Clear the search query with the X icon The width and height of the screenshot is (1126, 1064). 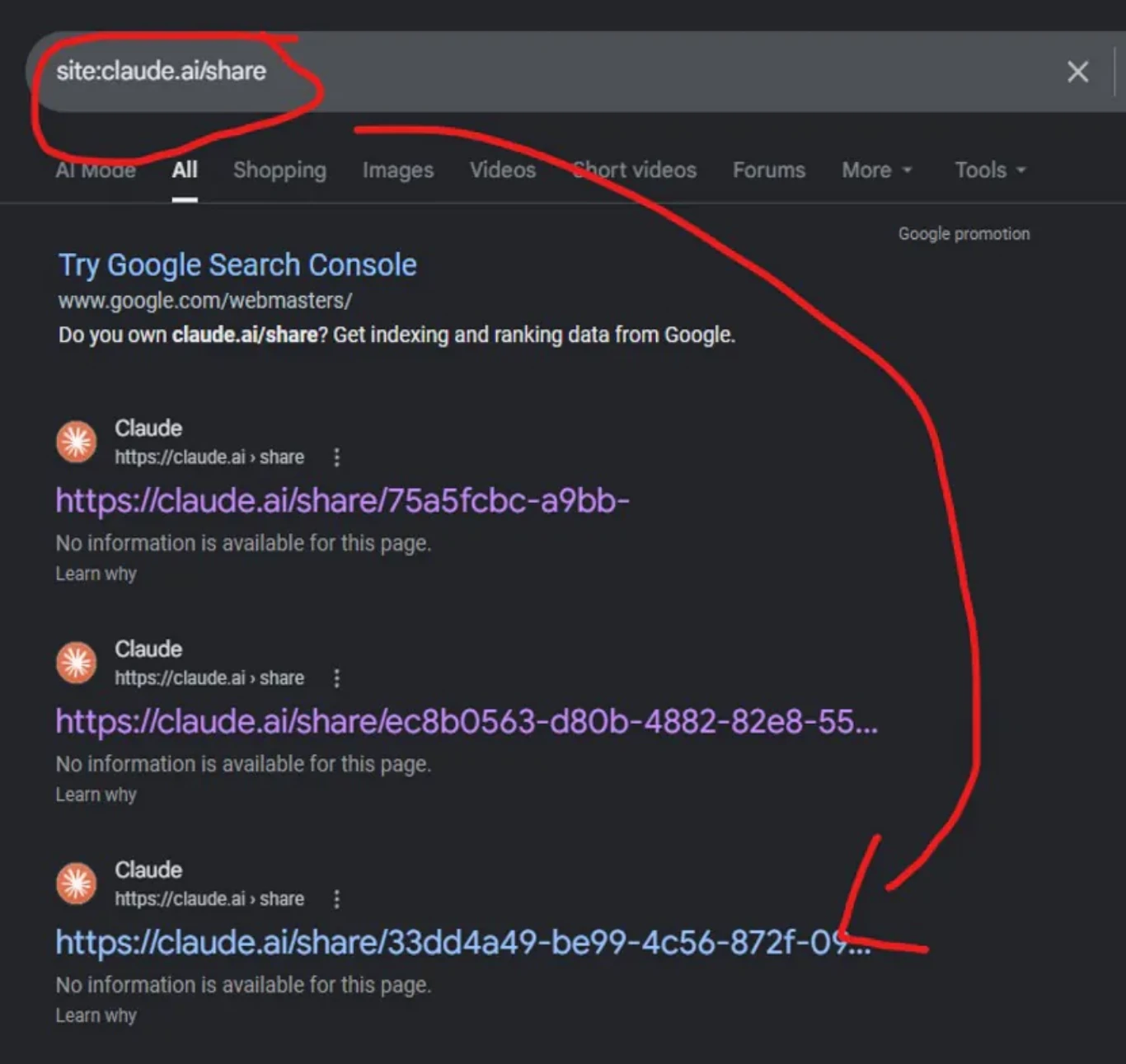tap(1077, 72)
